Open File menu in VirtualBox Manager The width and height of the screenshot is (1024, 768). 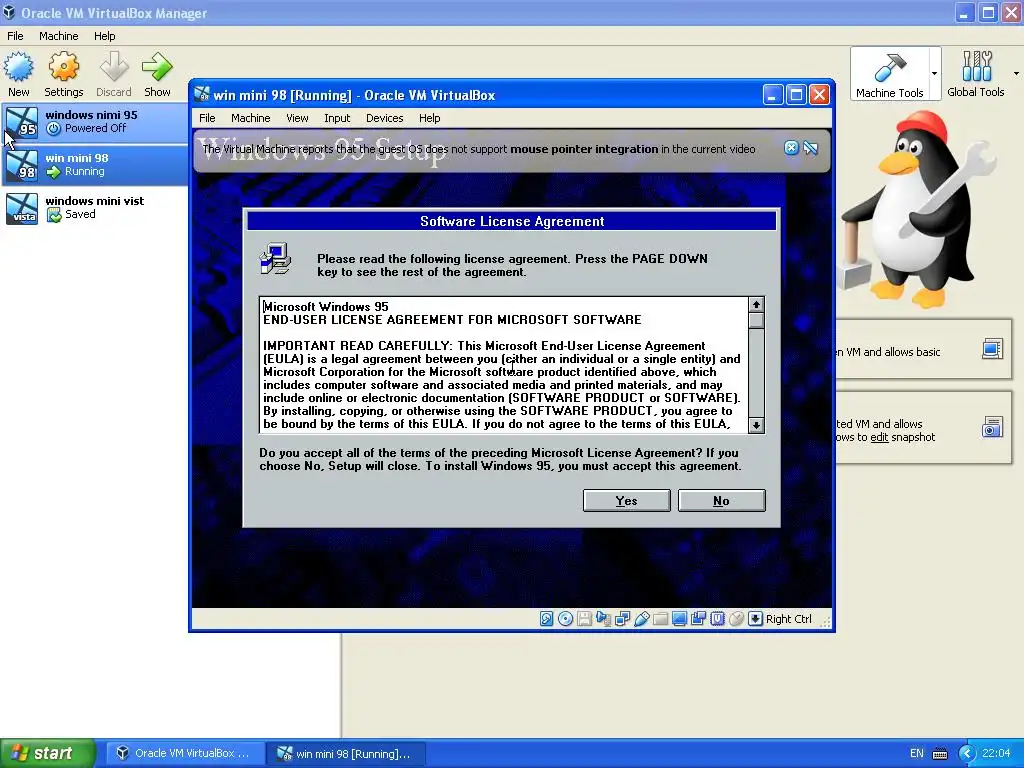pyautogui.click(x=15, y=36)
